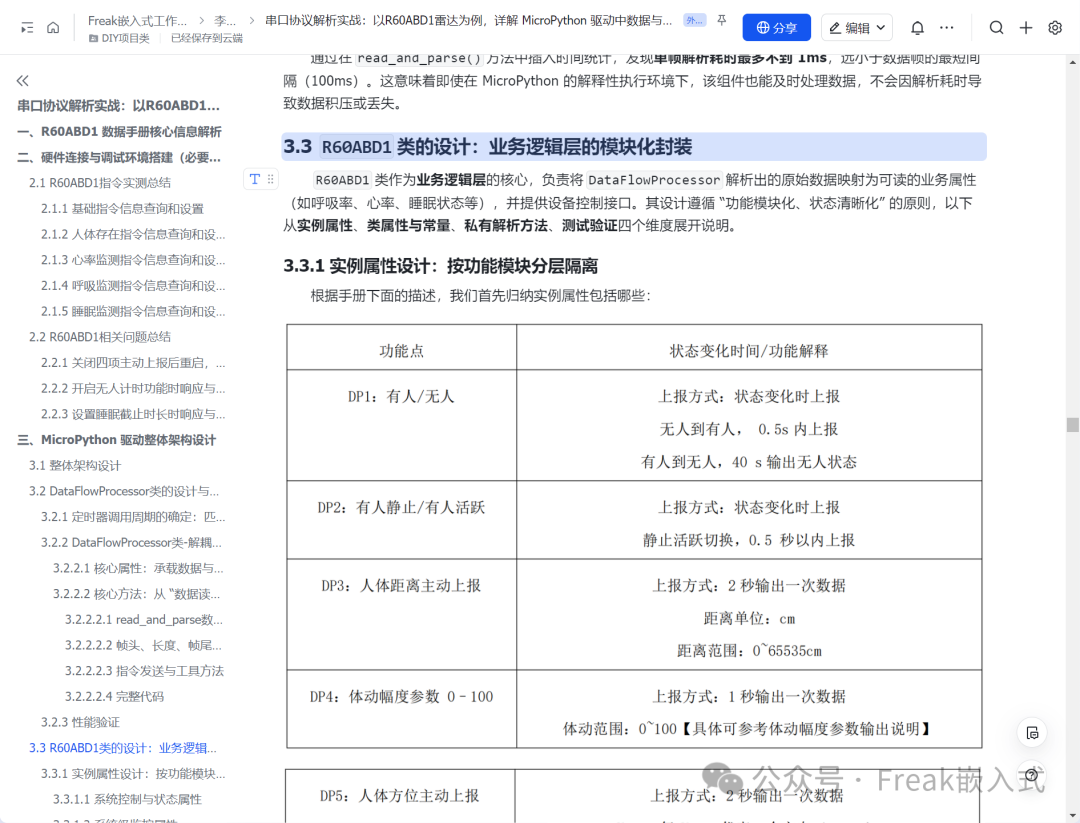
Task: Open the more options ellipsis menu
Action: tap(947, 28)
